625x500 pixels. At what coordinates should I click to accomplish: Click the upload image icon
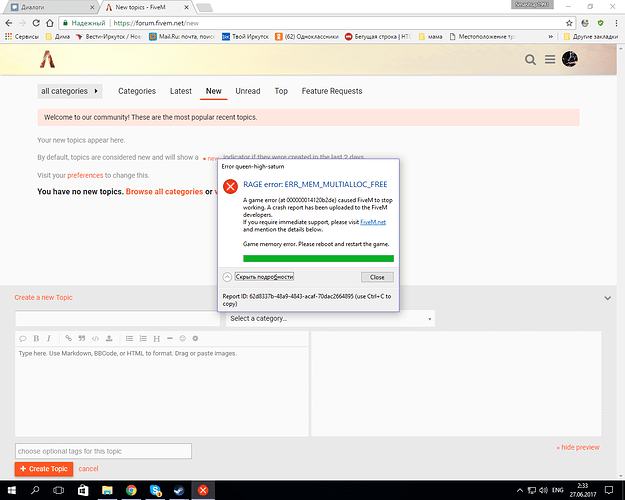click(x=109, y=339)
